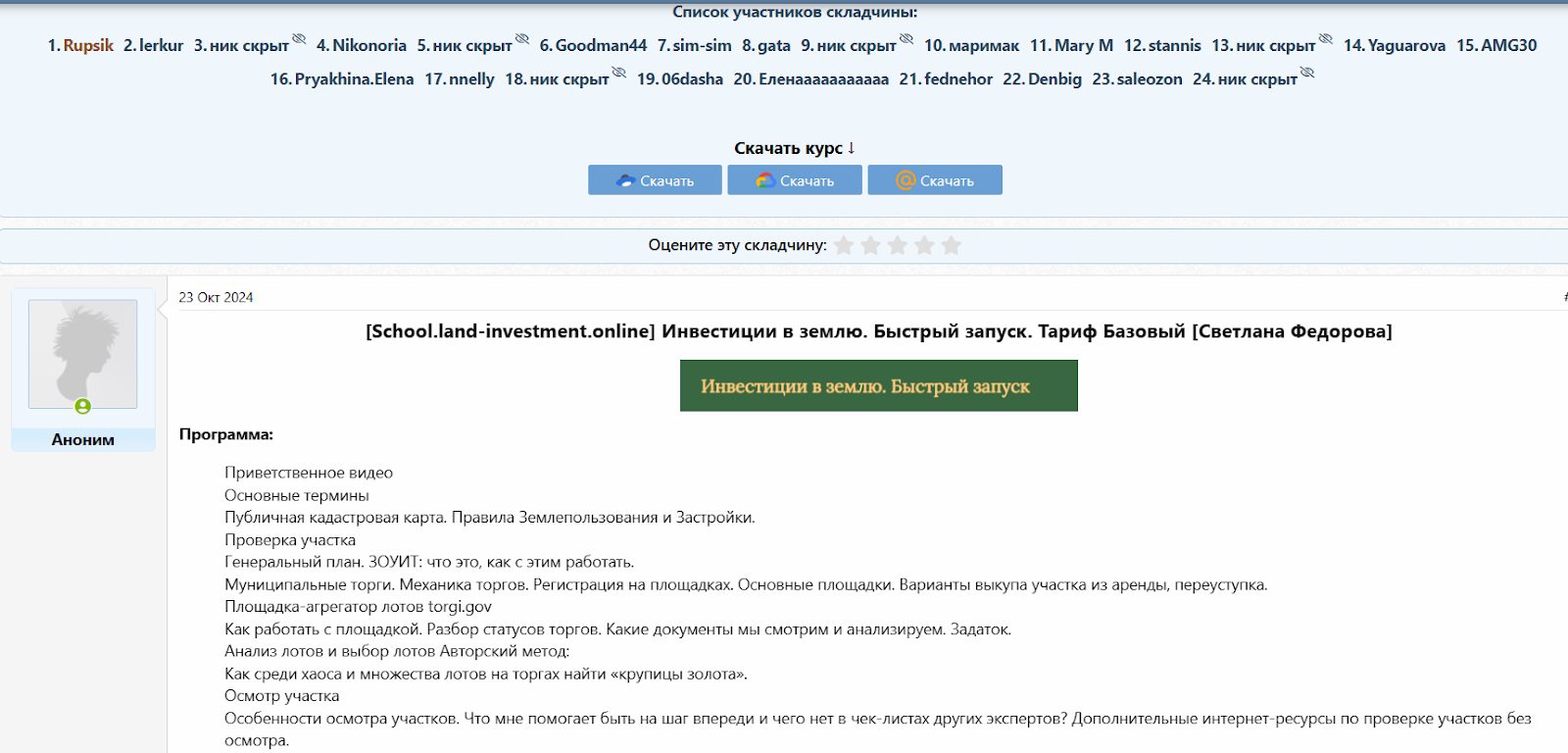Click the 'Публичная кадастровая карта' line
Image resolution: width=1568 pixels, height=753 pixels.
(490, 518)
